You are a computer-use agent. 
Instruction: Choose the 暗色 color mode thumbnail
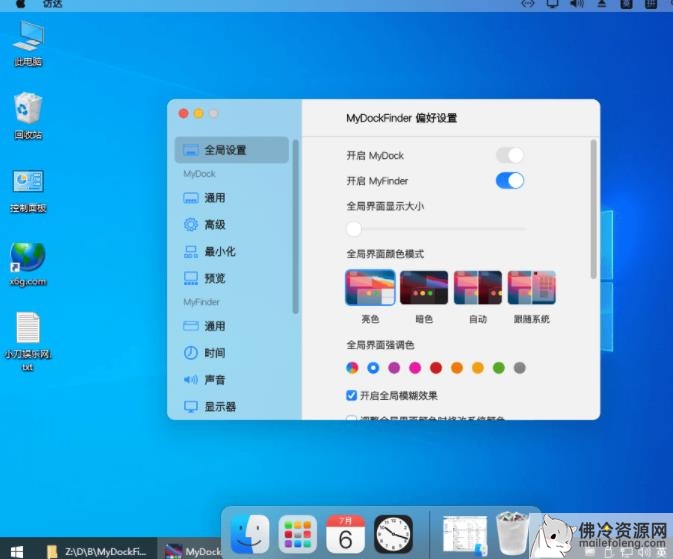424,288
